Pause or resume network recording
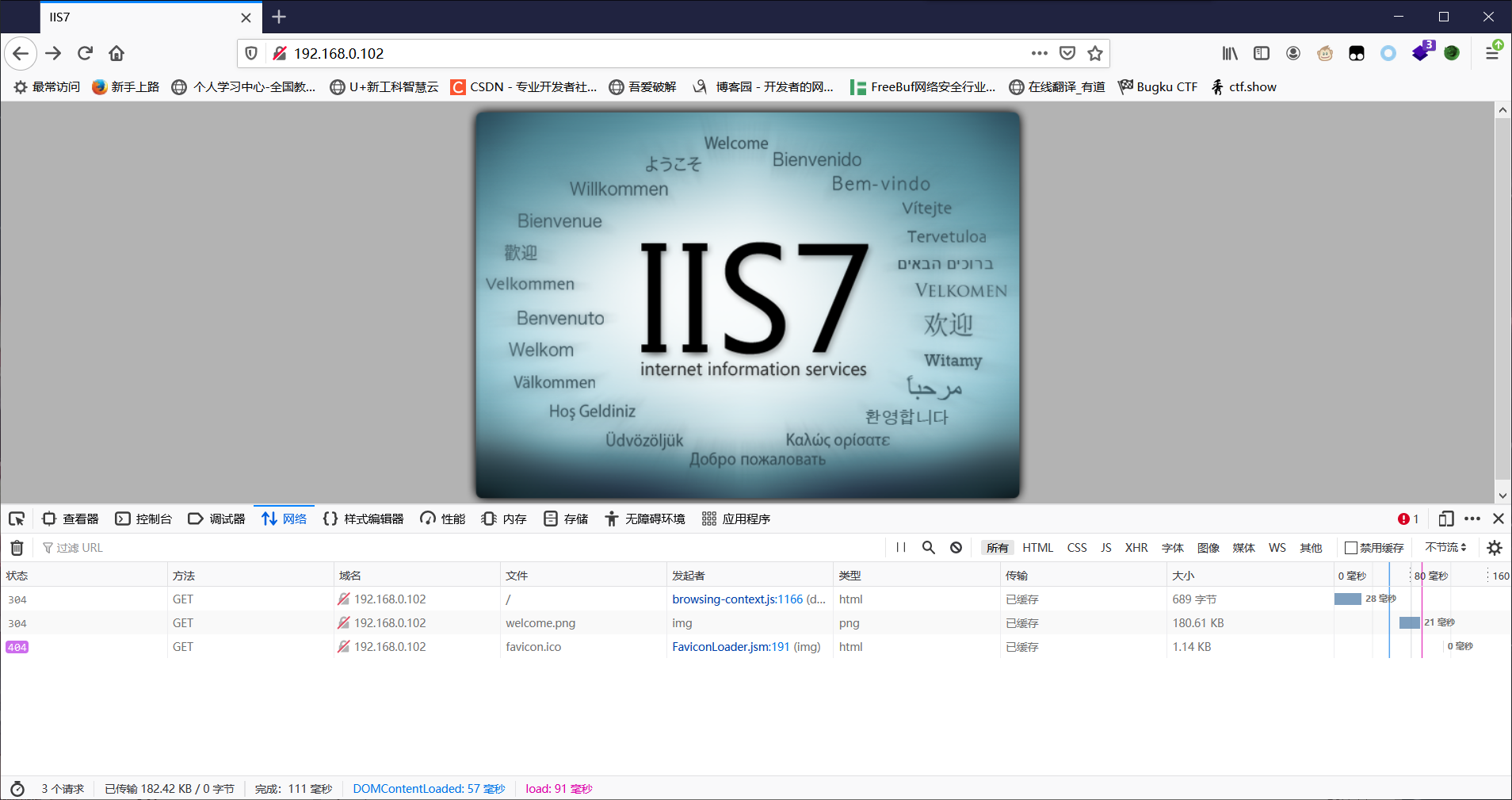Image resolution: width=1512 pixels, height=800 pixels. click(901, 548)
